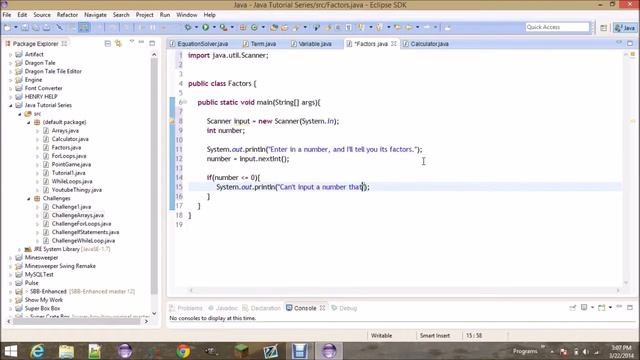The width and height of the screenshot is (640, 360).
Task: Switch to Calculator.java editor tab
Action: (x=426, y=44)
